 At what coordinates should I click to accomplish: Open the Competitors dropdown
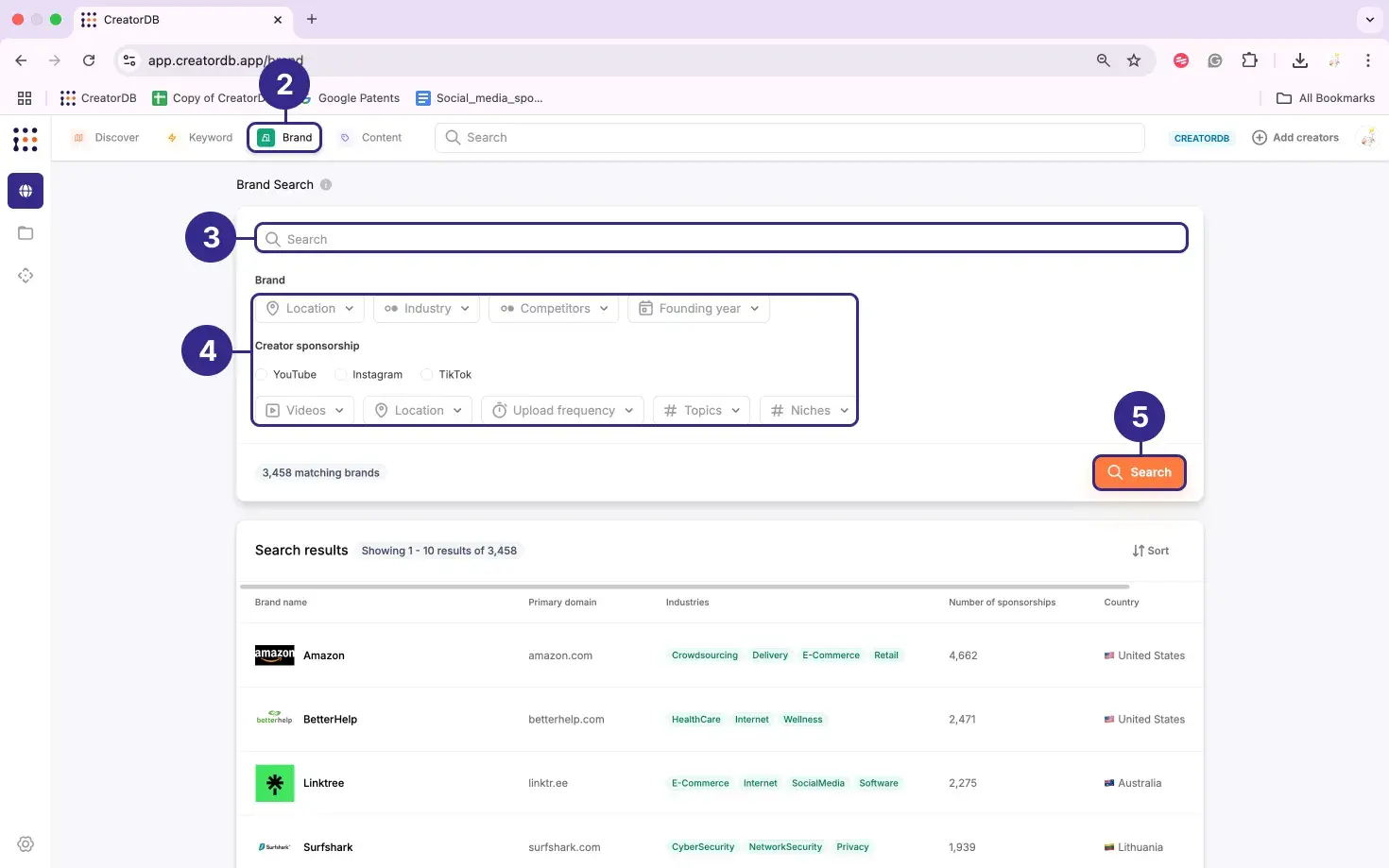[554, 309]
